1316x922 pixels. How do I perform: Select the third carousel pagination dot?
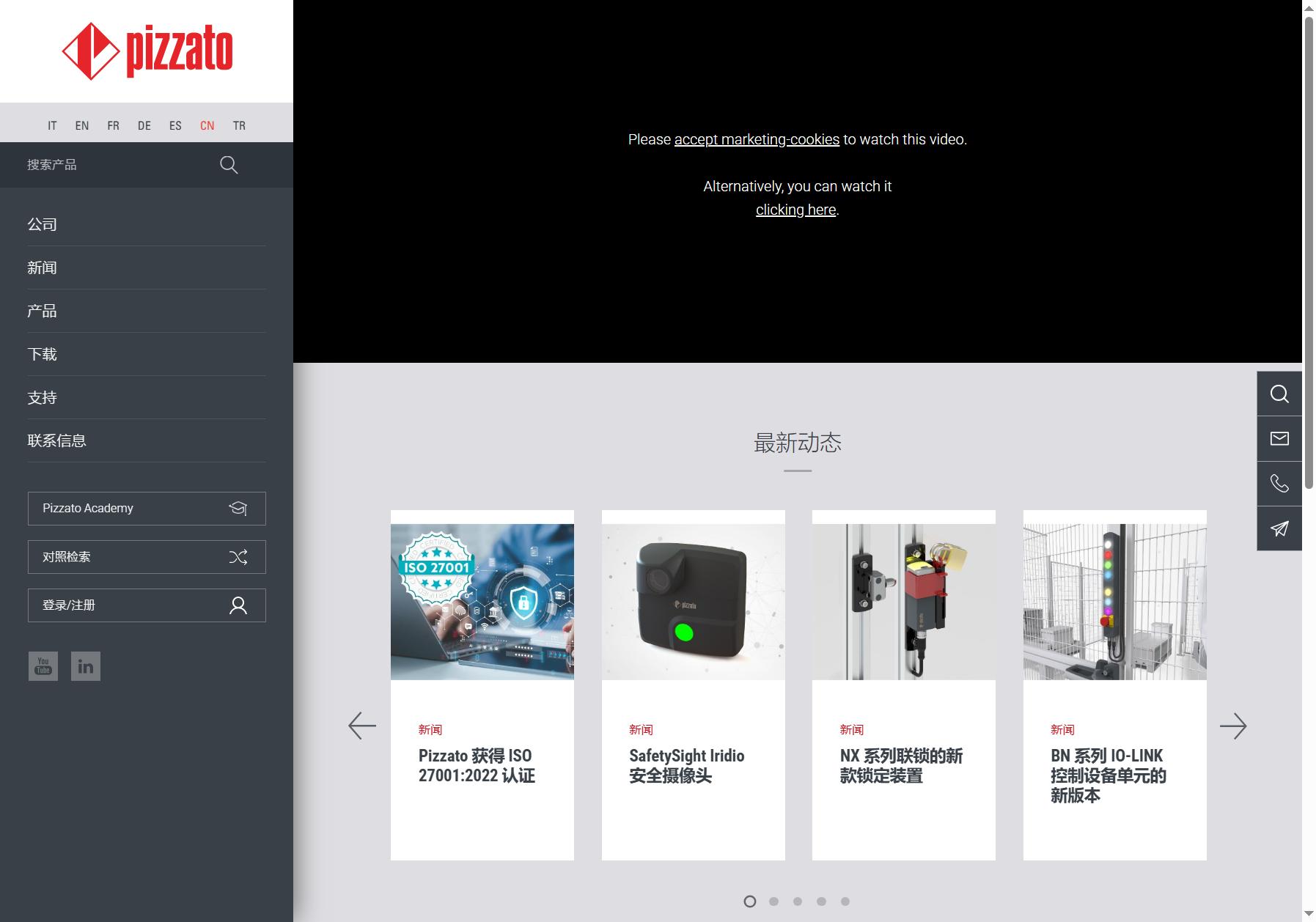pyautogui.click(x=798, y=901)
